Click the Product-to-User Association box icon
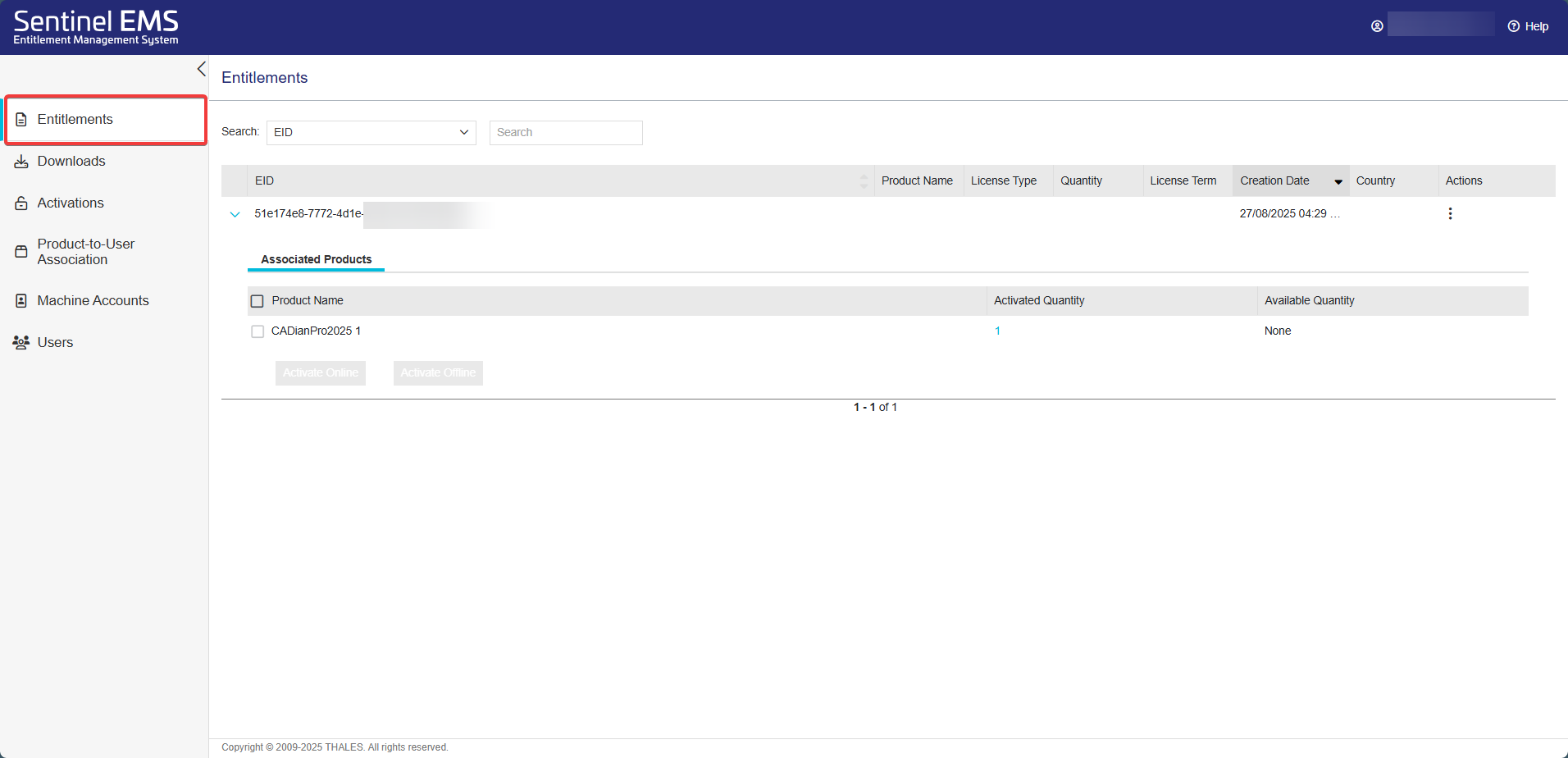Screen dimensions: 1568x758 coord(21,252)
